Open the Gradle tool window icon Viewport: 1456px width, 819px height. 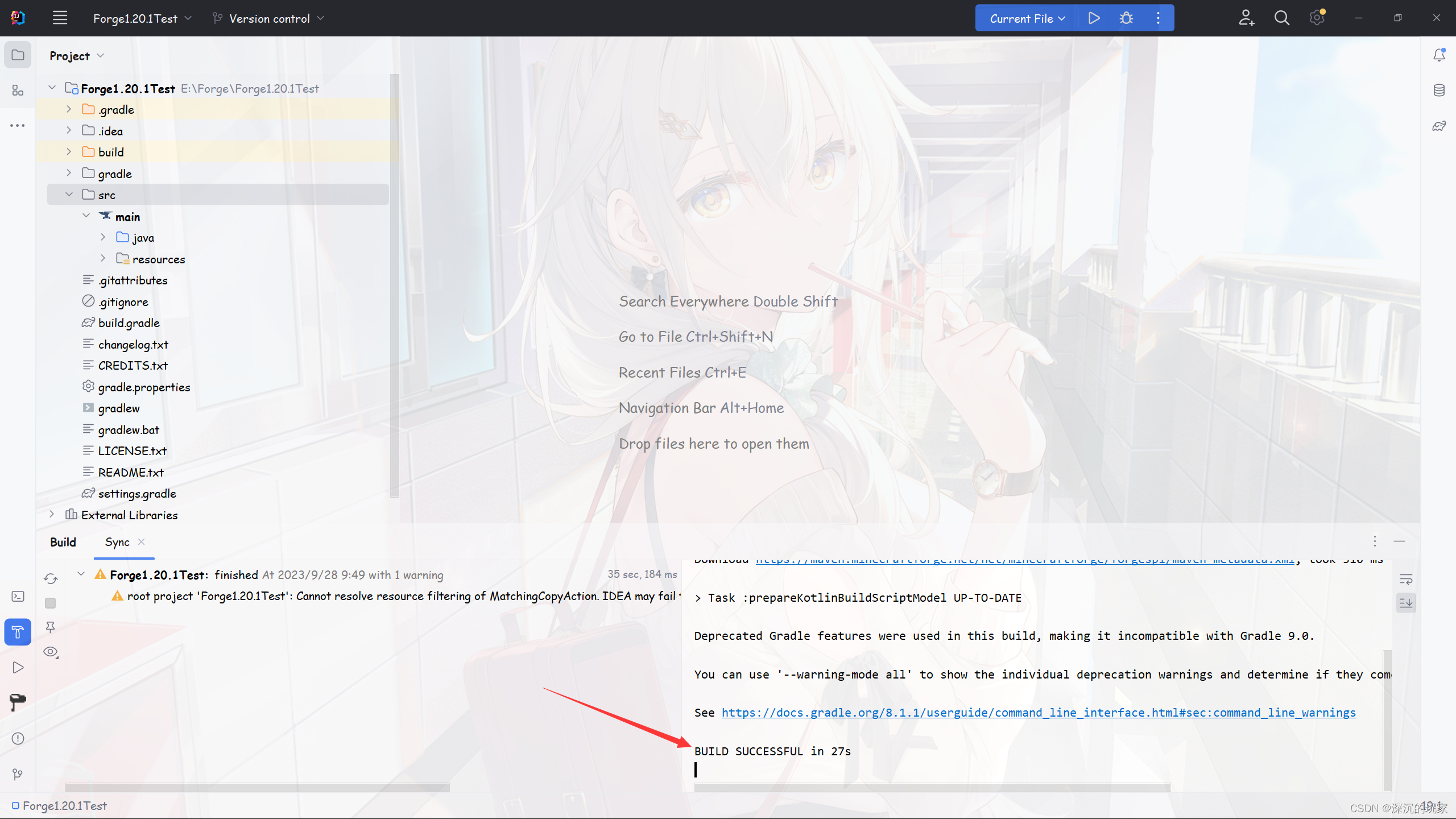pyautogui.click(x=1439, y=126)
